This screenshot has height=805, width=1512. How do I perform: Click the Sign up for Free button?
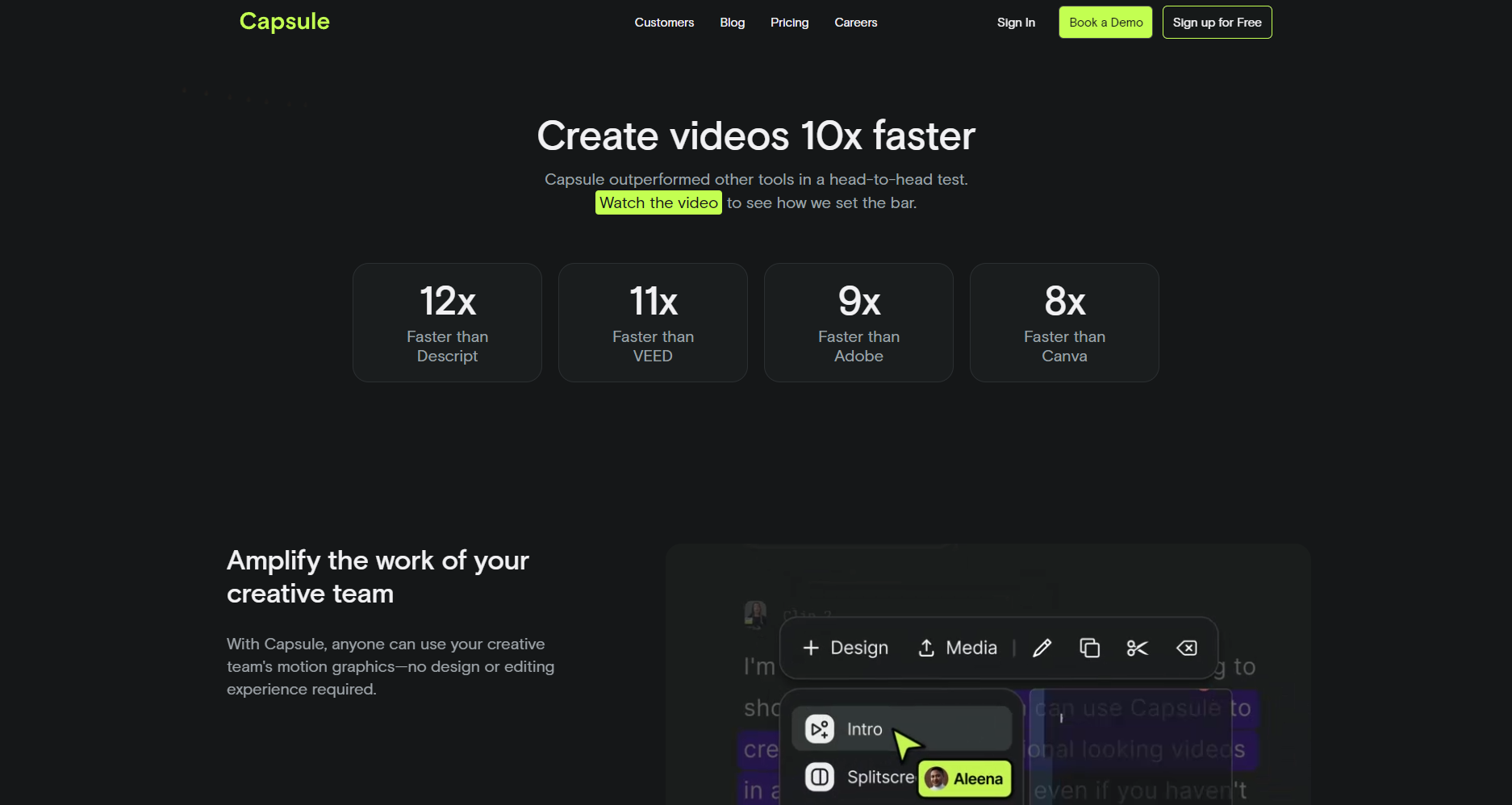1217,23
